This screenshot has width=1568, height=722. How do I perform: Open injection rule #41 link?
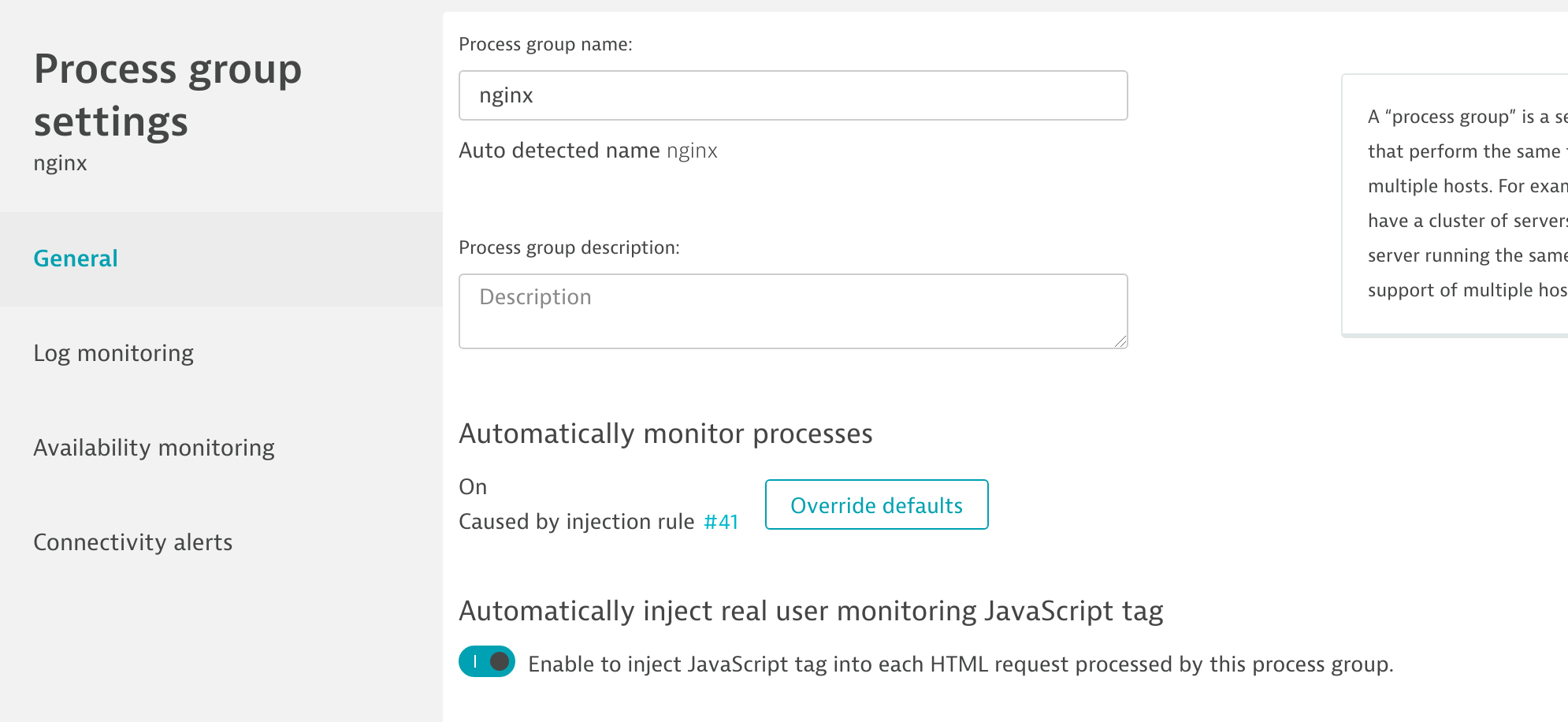[x=720, y=522]
